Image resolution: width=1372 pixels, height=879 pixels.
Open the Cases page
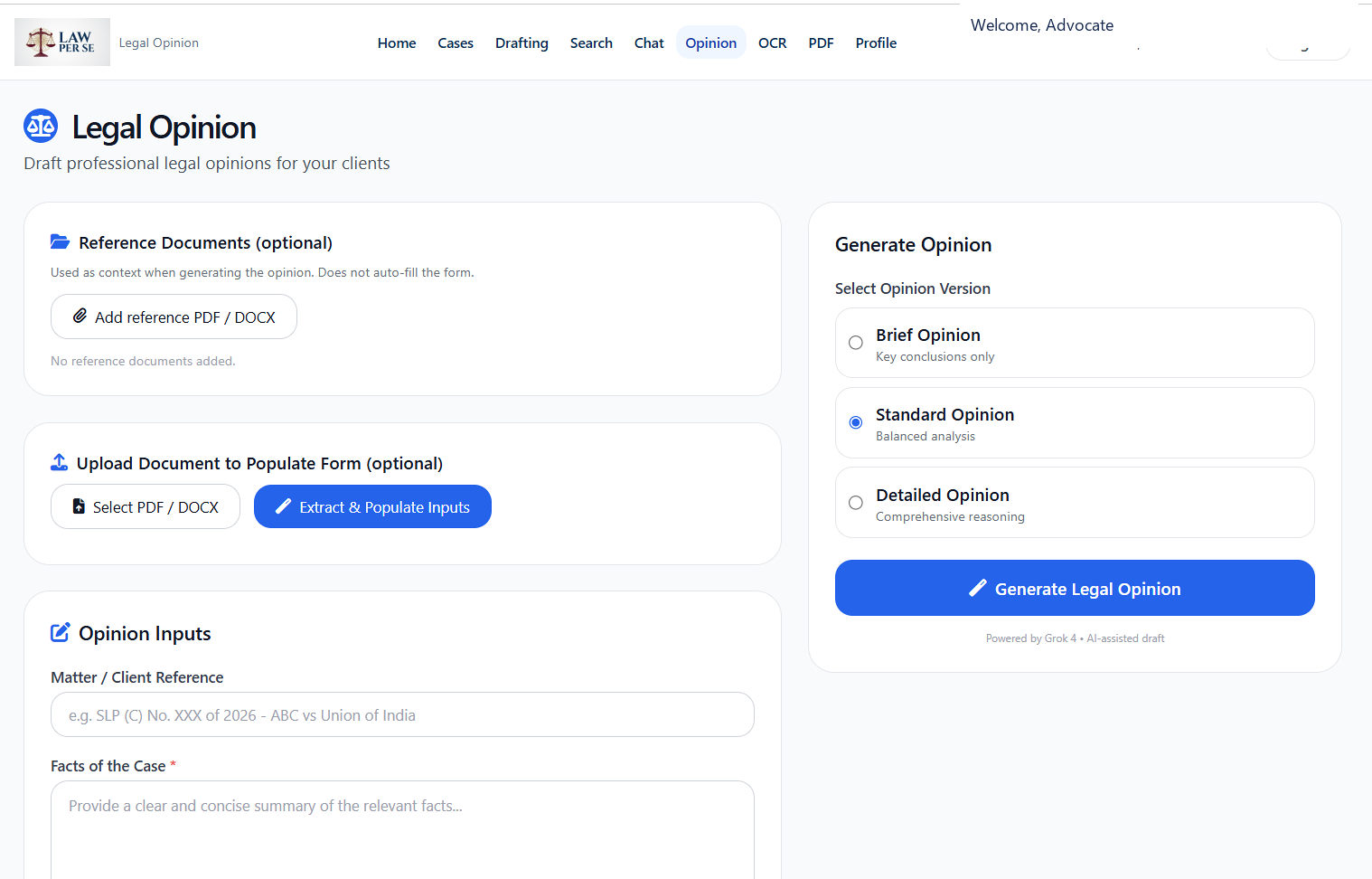pyautogui.click(x=456, y=43)
